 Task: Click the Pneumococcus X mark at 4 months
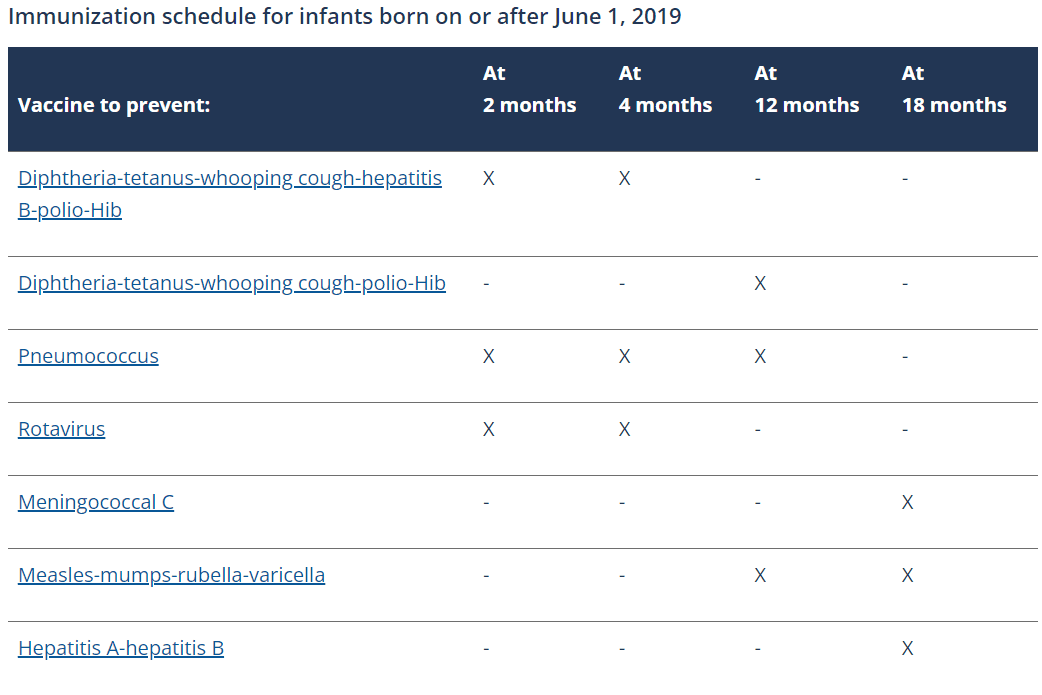click(x=624, y=356)
